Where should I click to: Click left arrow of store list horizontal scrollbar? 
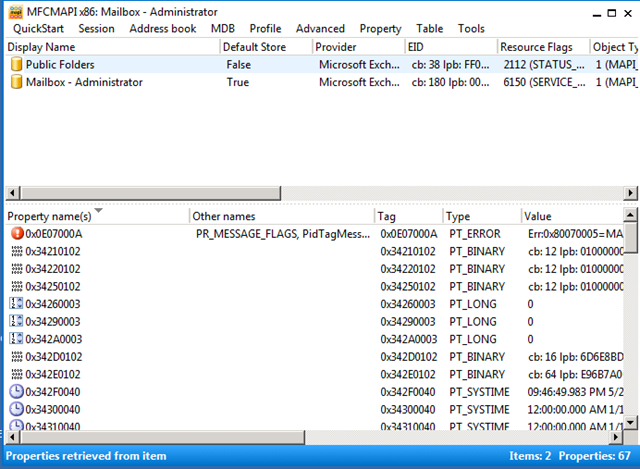12,193
